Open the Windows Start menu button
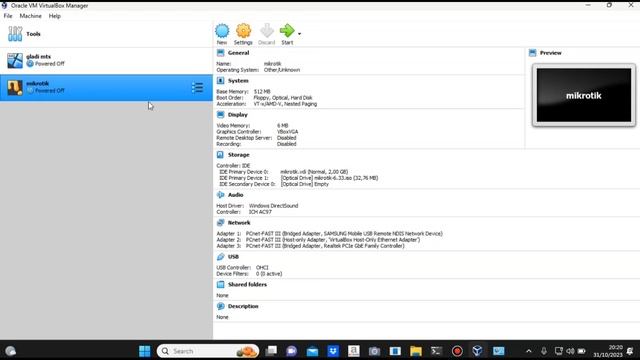Screen dimensions: 640x360 pos(144,351)
